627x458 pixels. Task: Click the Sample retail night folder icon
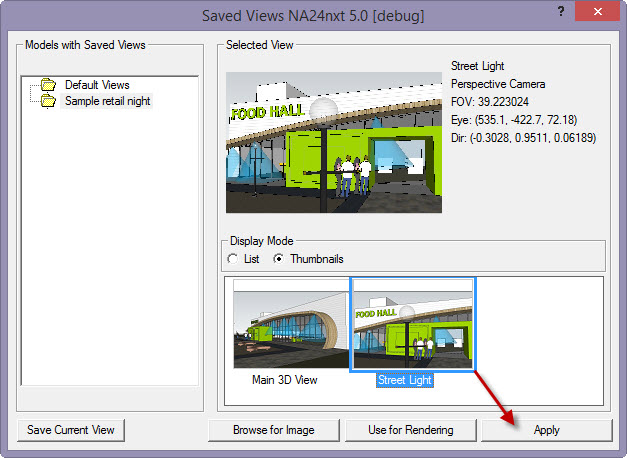[x=47, y=101]
